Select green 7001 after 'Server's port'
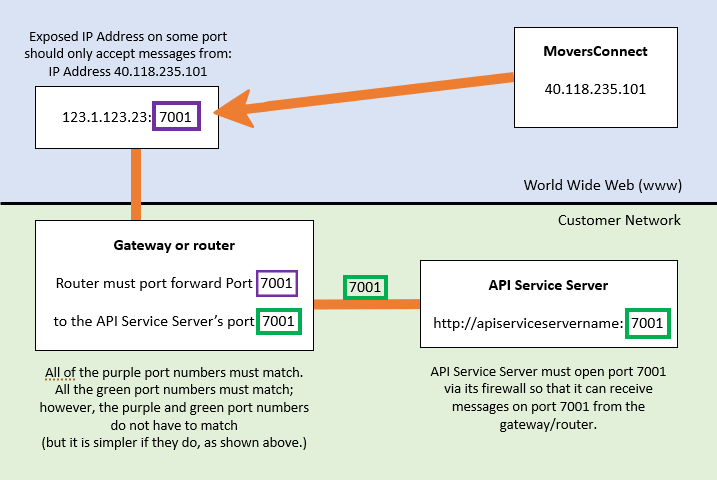 279,321
